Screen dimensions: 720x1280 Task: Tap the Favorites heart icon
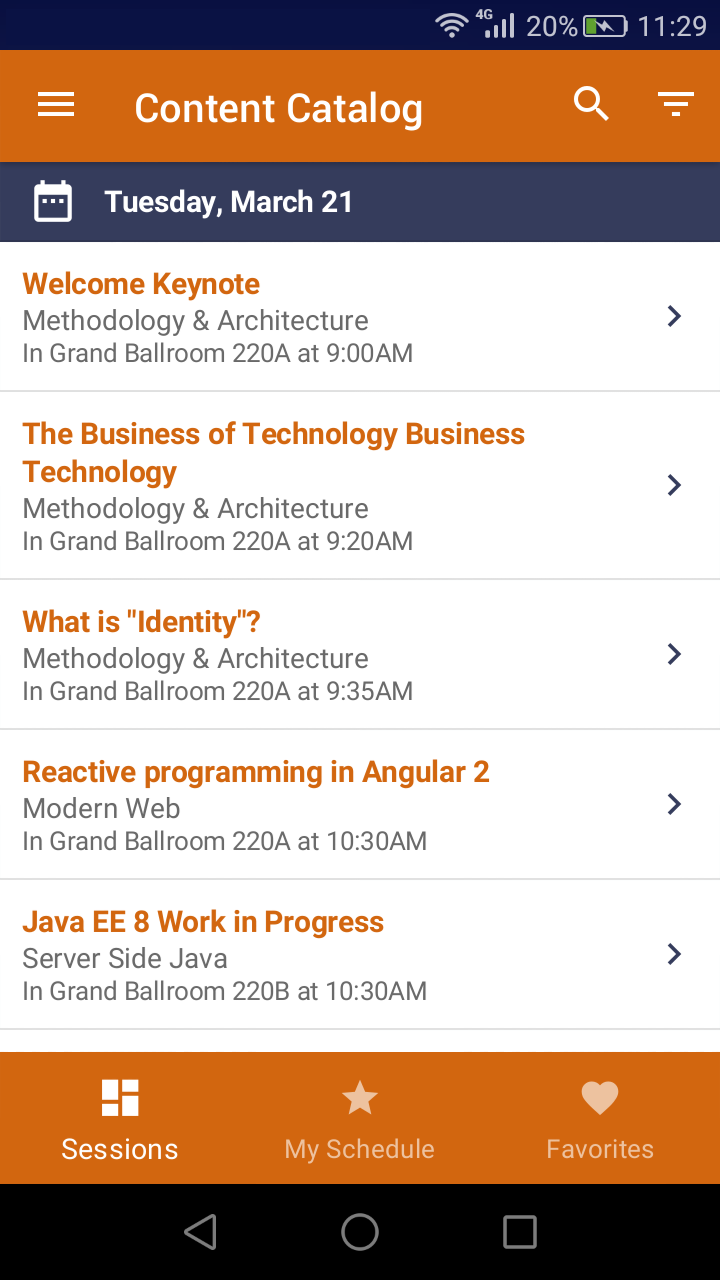pyautogui.click(x=600, y=1098)
